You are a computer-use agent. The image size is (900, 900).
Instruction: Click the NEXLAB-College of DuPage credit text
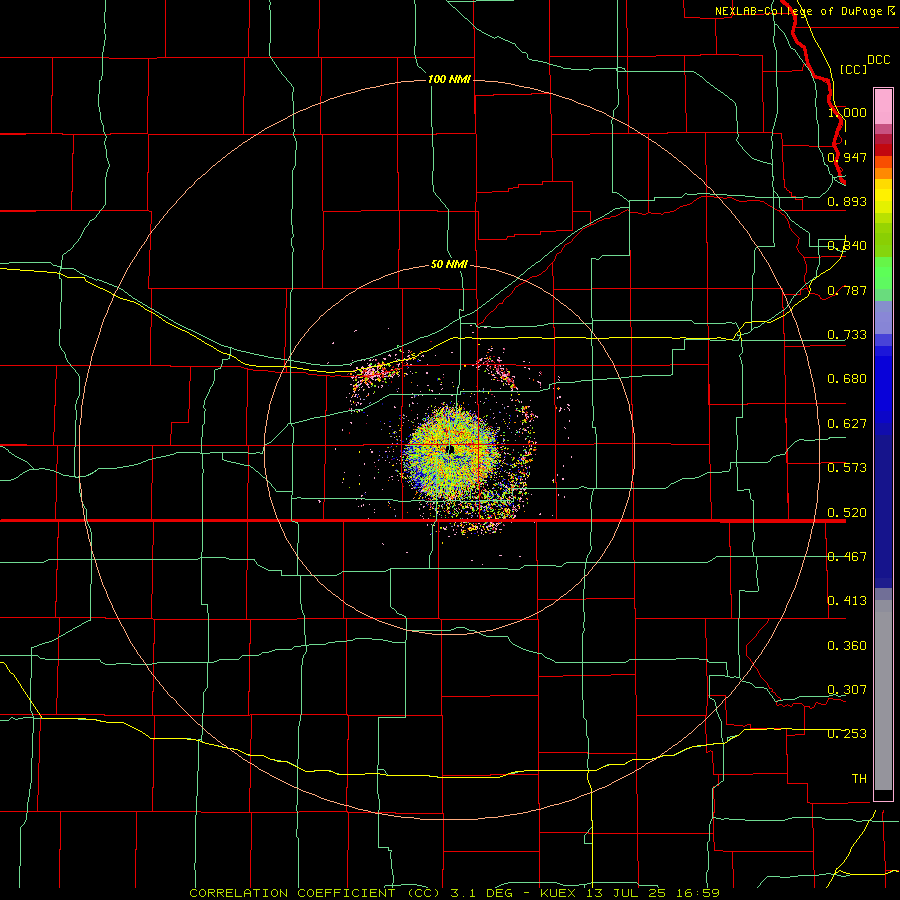(x=804, y=11)
